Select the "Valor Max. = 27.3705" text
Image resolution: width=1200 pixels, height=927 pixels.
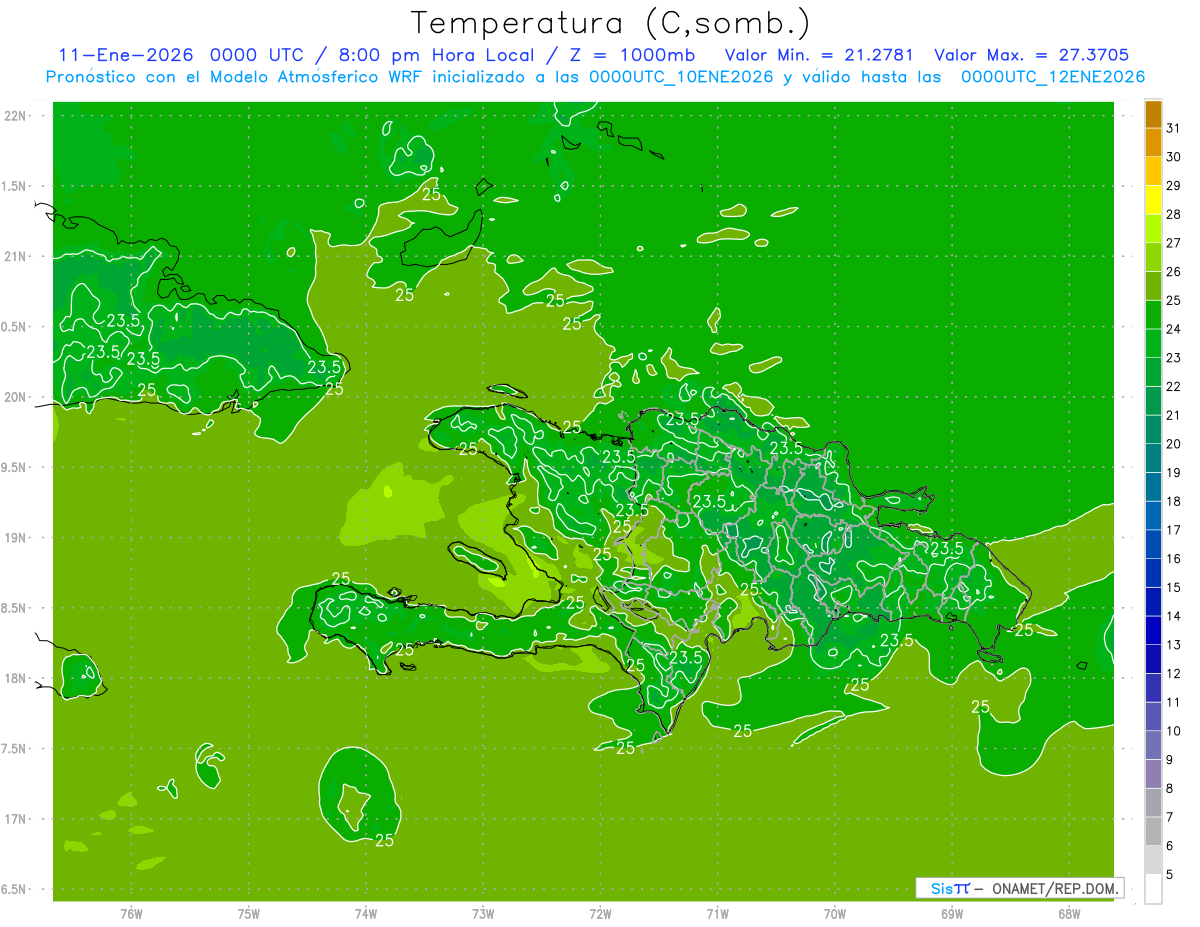1031,56
